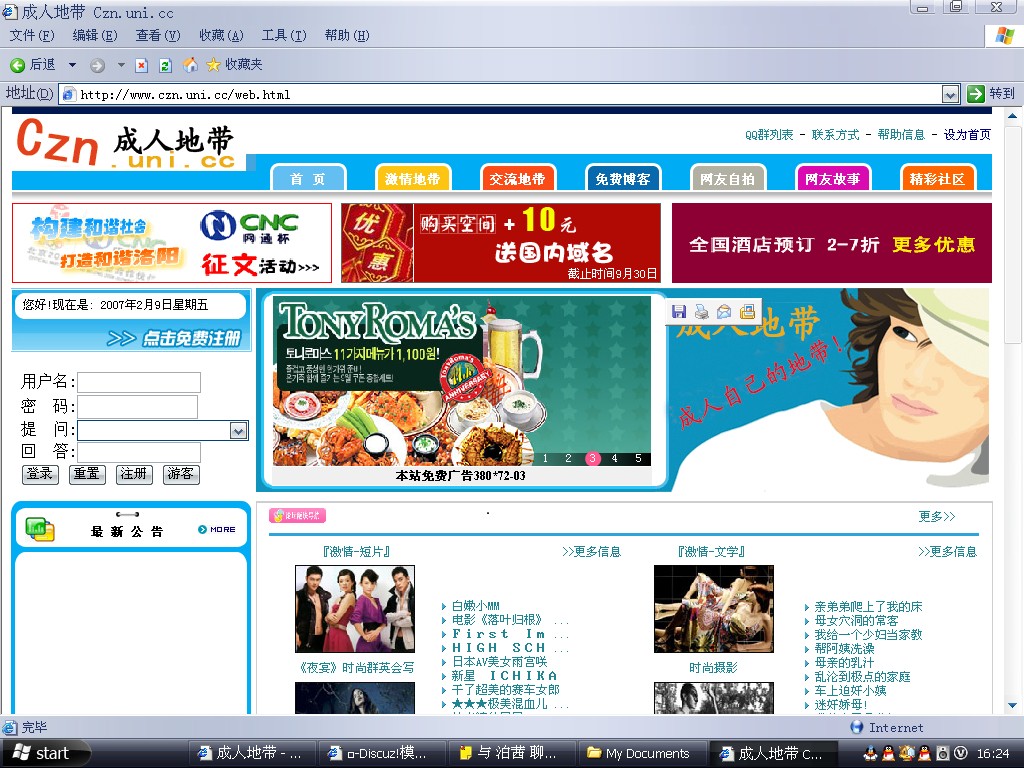Select the 免费博客 navigation tab
The width and height of the screenshot is (1024, 768).
point(622,178)
